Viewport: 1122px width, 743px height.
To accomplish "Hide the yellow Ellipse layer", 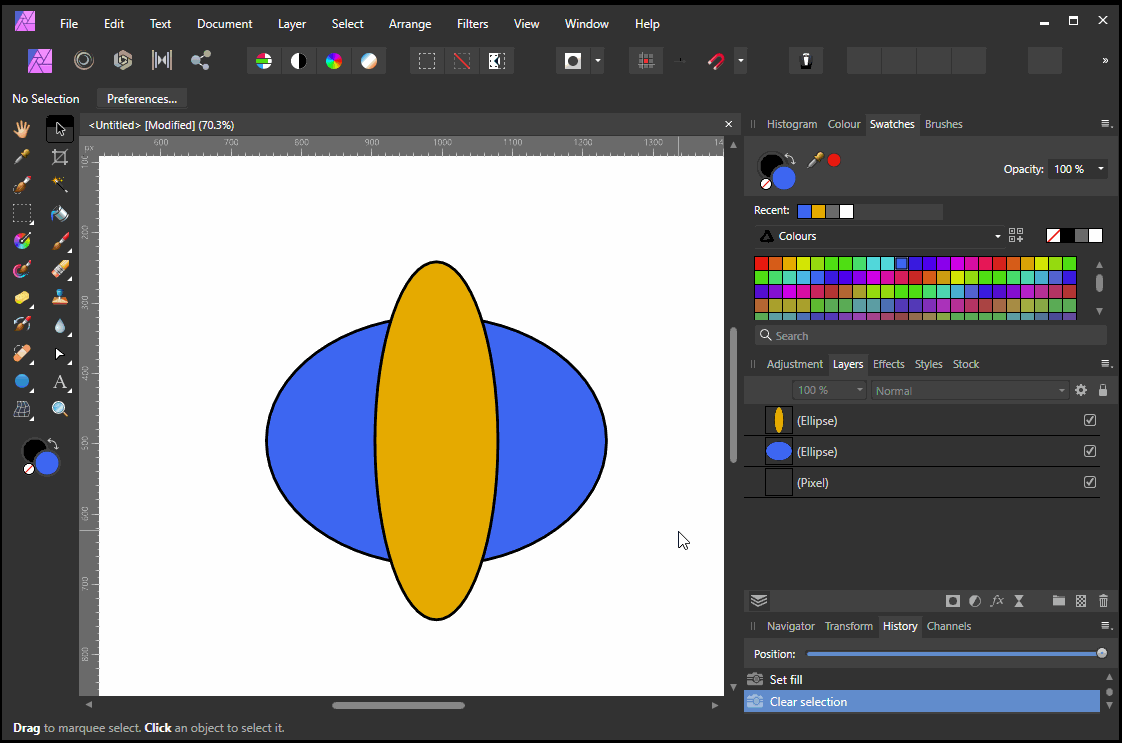I will 1090,421.
